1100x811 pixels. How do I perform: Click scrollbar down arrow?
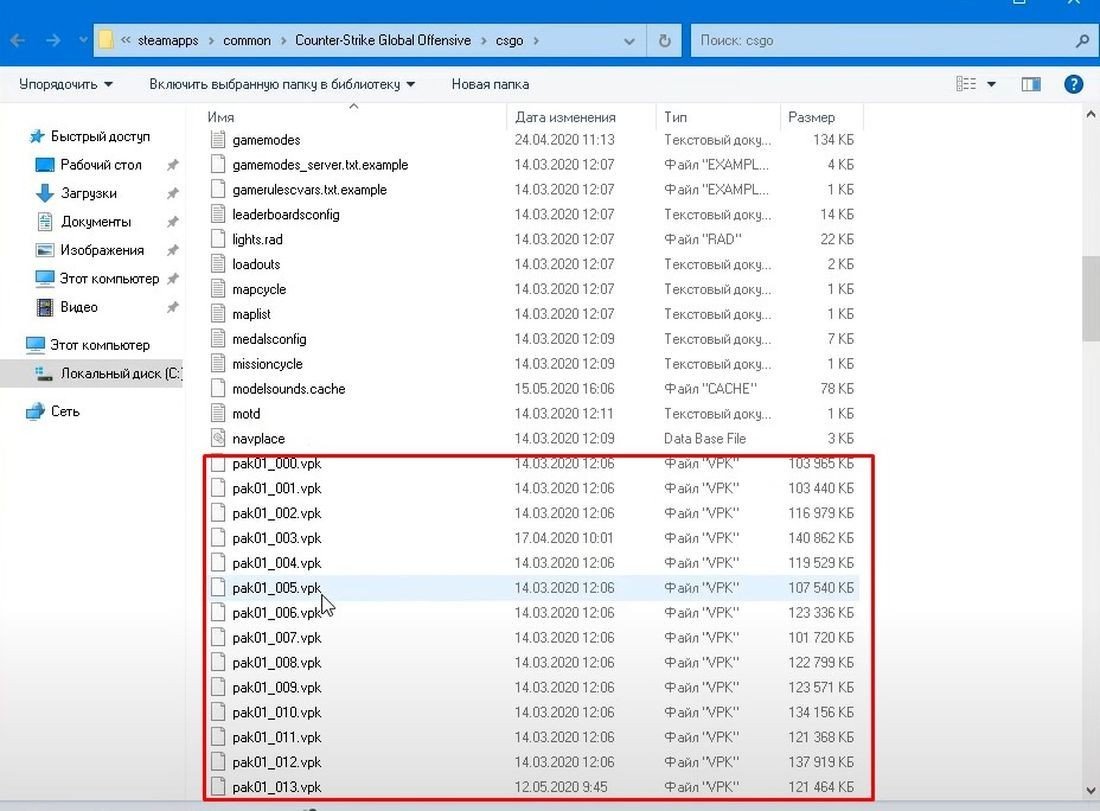1091,790
